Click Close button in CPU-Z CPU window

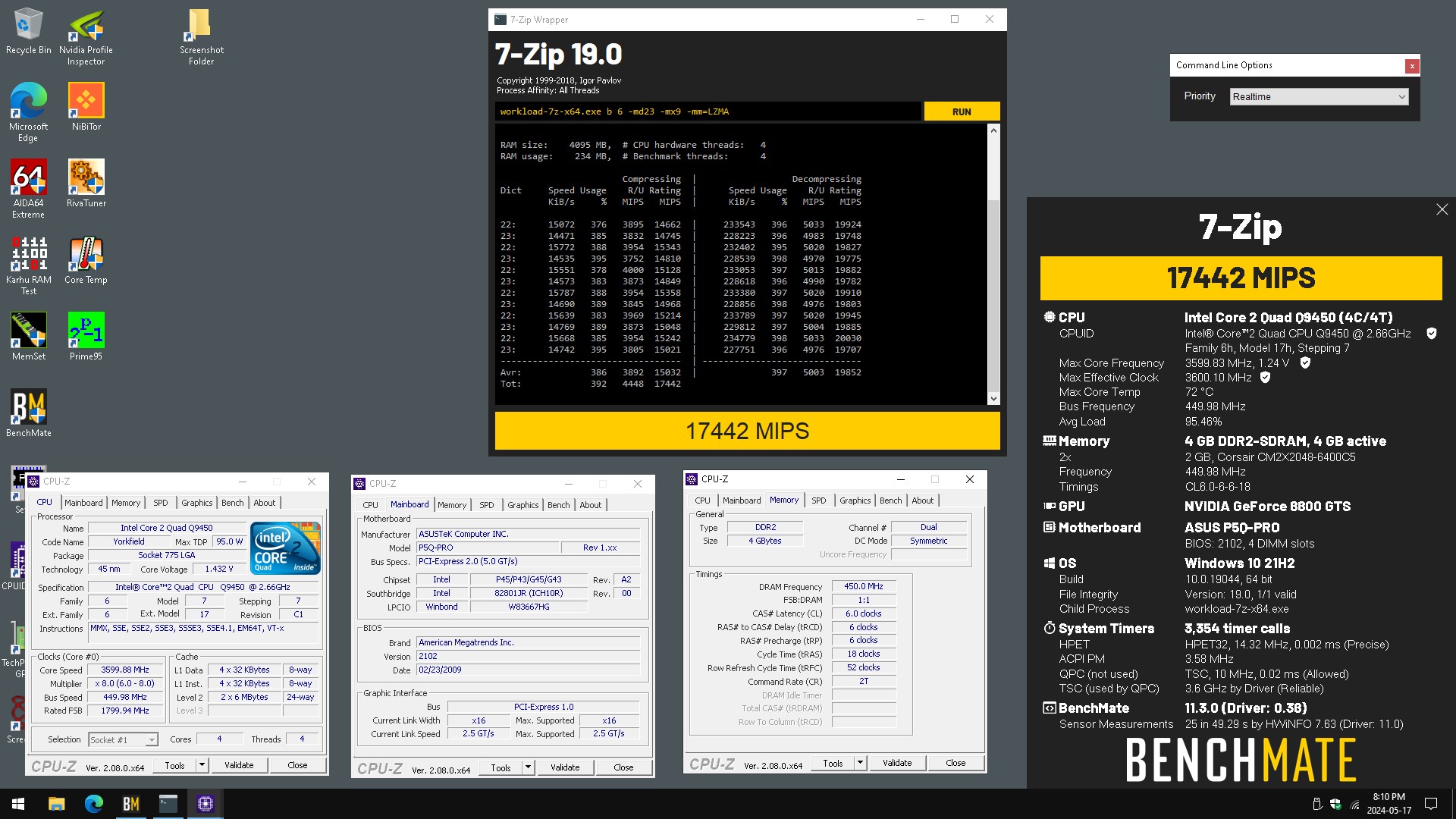[297, 765]
